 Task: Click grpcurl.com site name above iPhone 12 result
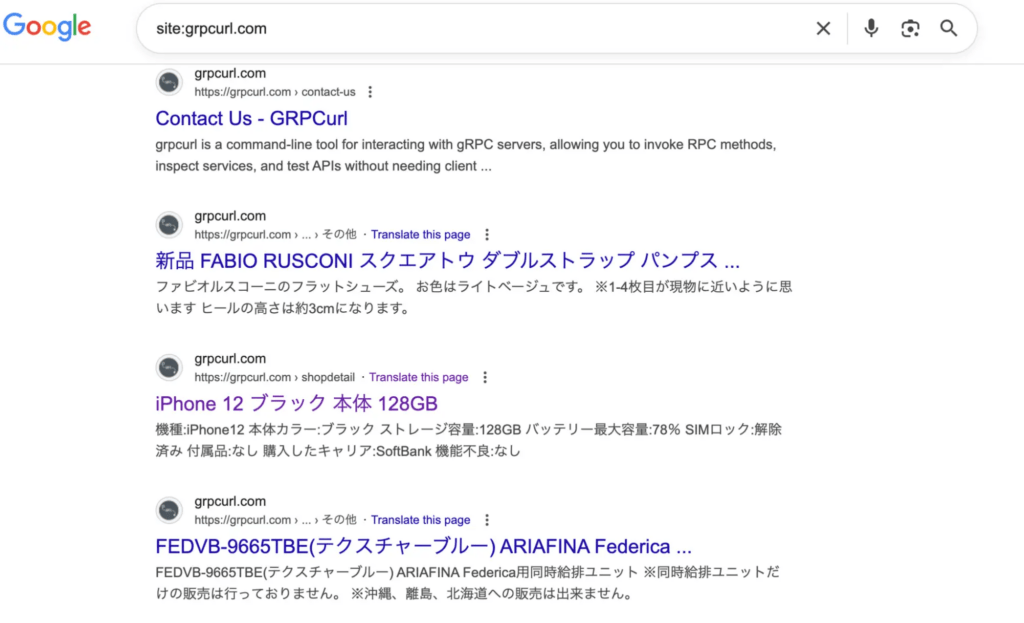pos(230,359)
